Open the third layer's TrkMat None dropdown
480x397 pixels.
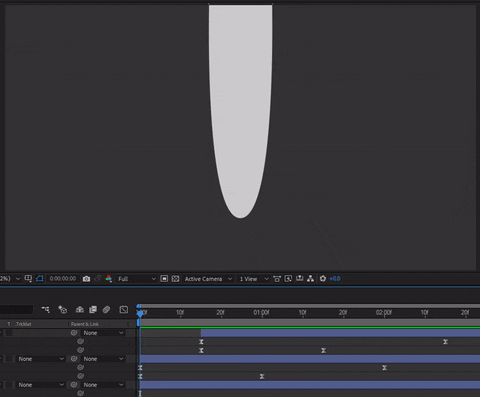[x=41, y=385]
